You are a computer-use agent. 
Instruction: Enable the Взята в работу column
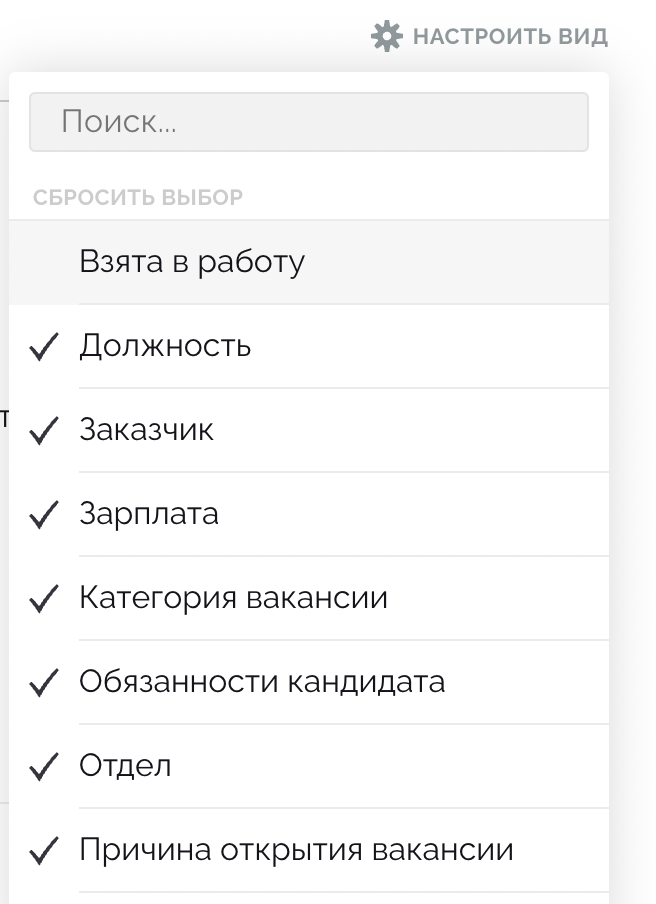click(309, 262)
